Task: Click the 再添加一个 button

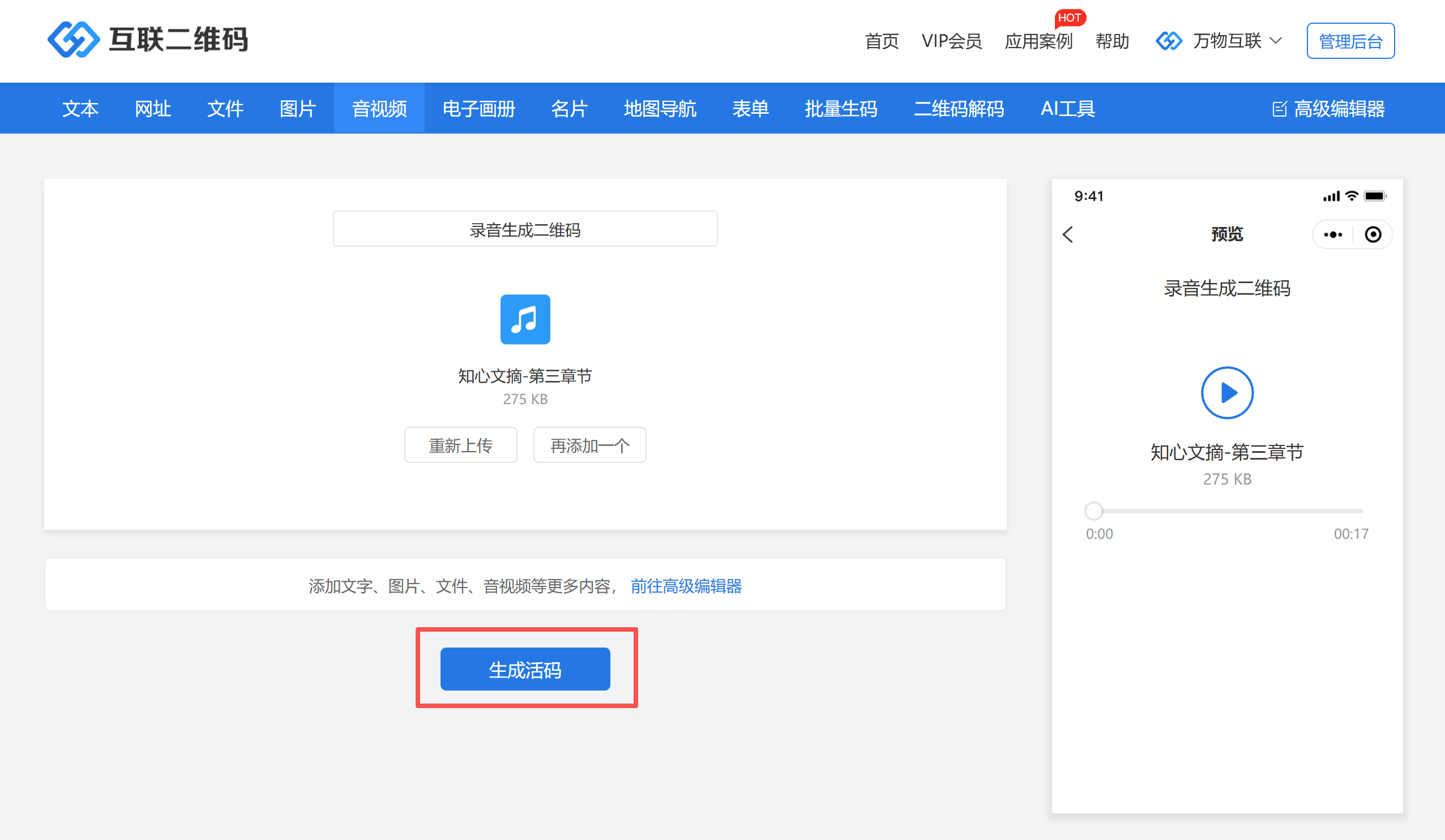Action: (589, 445)
